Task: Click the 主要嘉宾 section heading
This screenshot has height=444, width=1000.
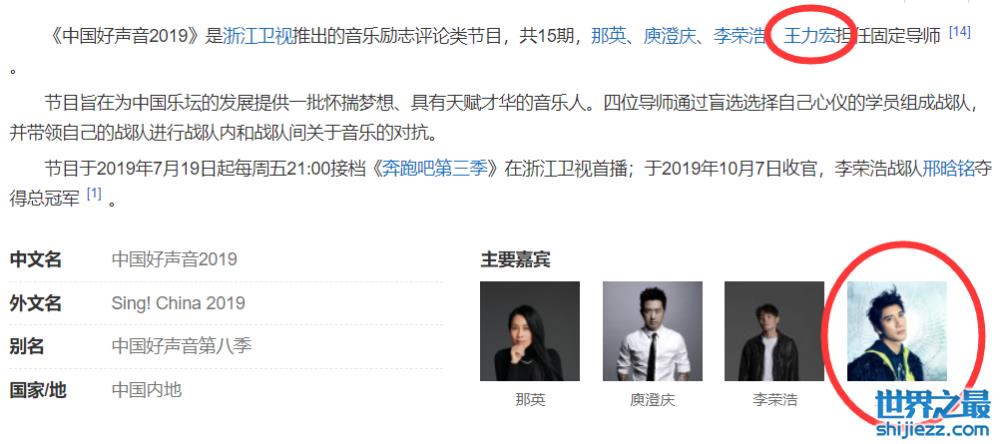Action: coord(515,260)
